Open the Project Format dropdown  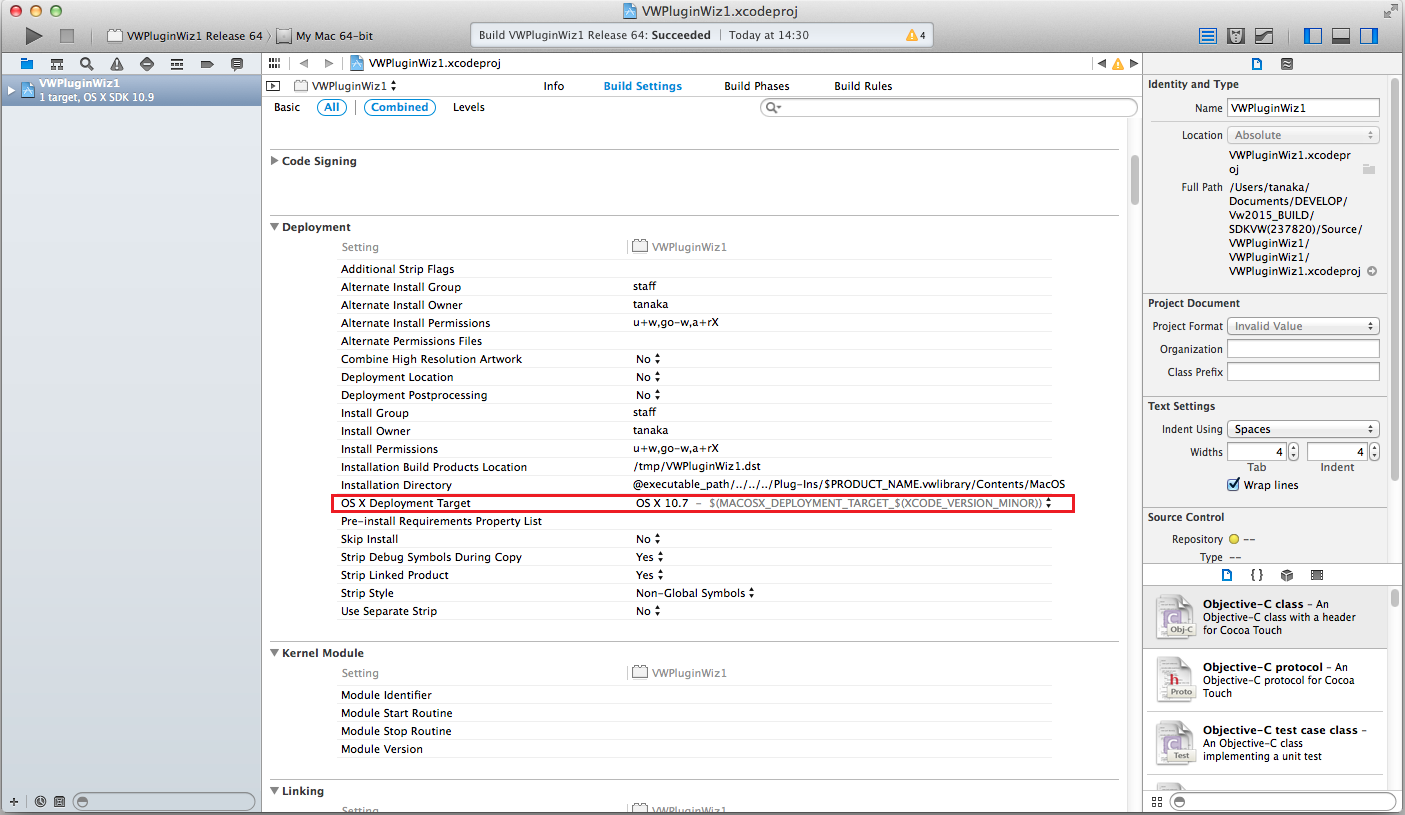(1303, 326)
